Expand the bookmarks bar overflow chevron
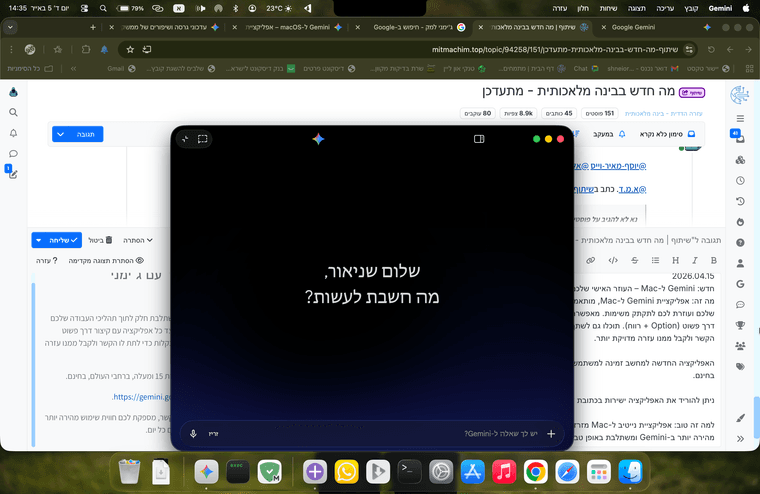The height and width of the screenshot is (494, 760). (x=73, y=69)
